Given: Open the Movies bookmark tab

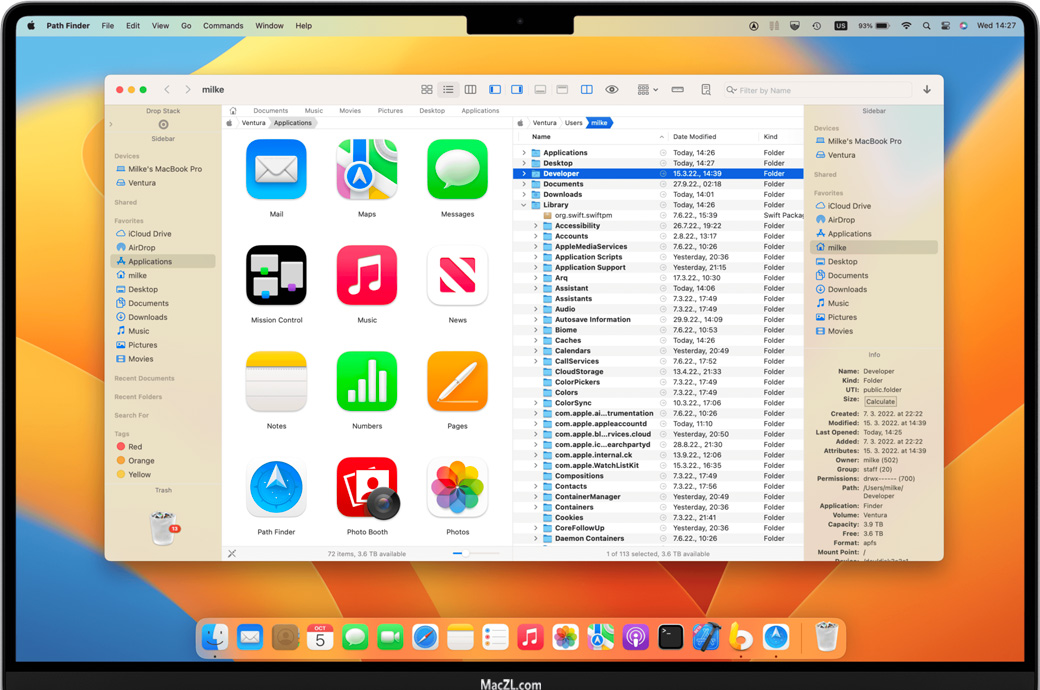Looking at the screenshot, I should click(x=350, y=111).
